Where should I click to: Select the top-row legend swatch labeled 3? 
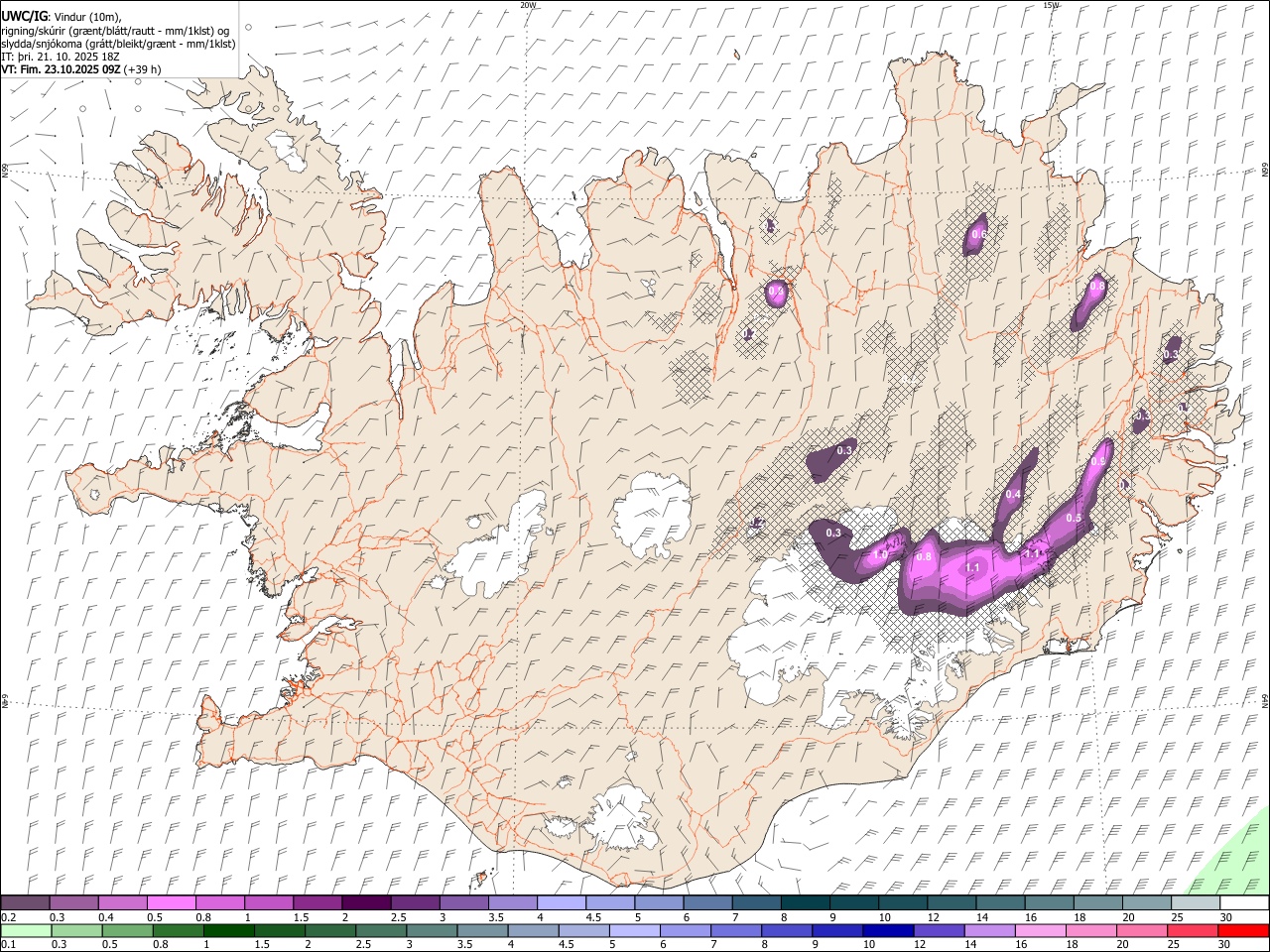(463, 902)
